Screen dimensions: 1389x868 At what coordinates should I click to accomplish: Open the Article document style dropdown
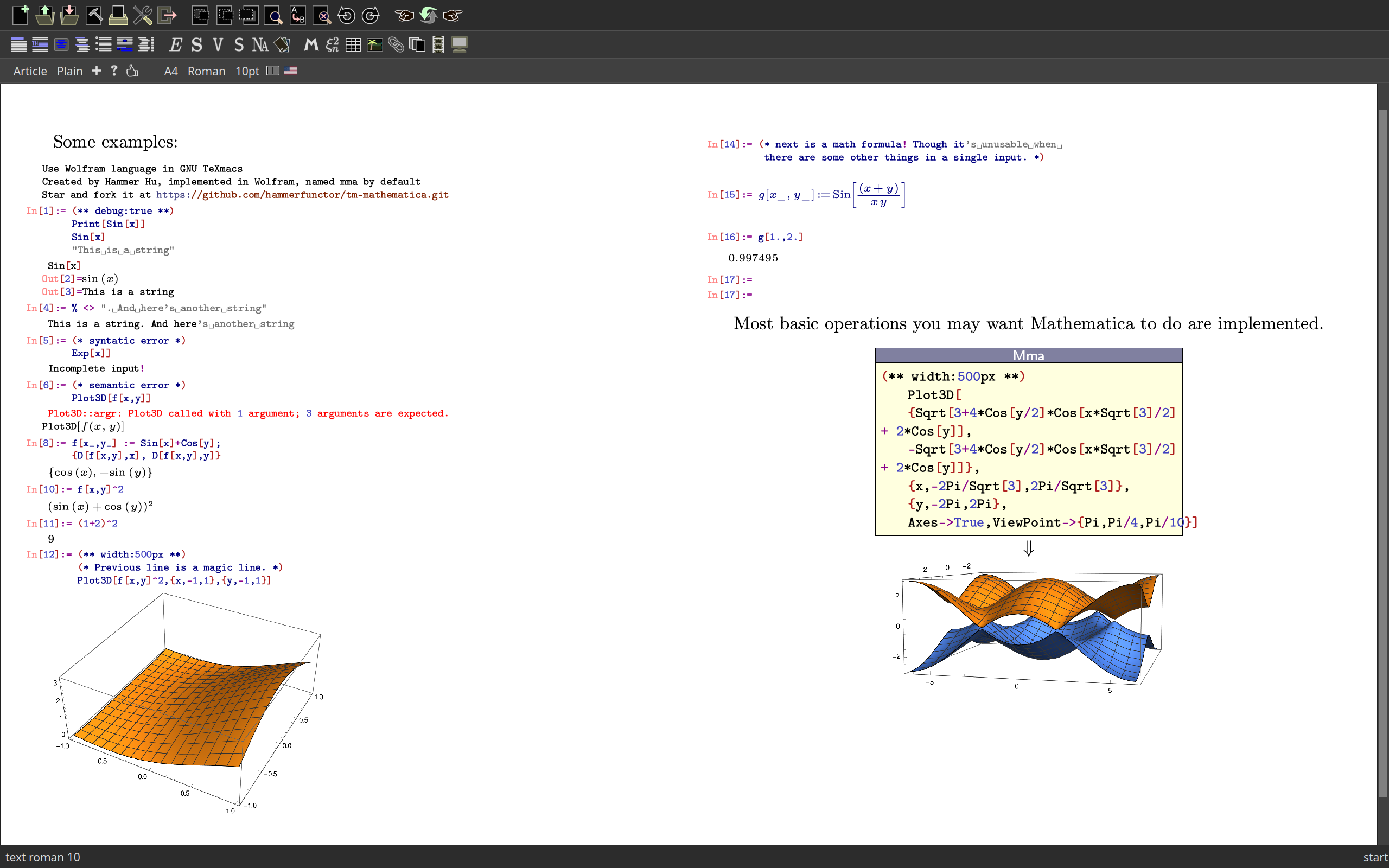pos(30,71)
